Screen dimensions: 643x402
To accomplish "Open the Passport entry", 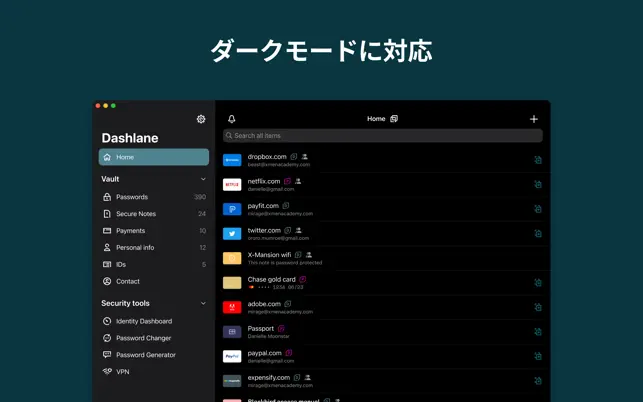I will (x=383, y=332).
